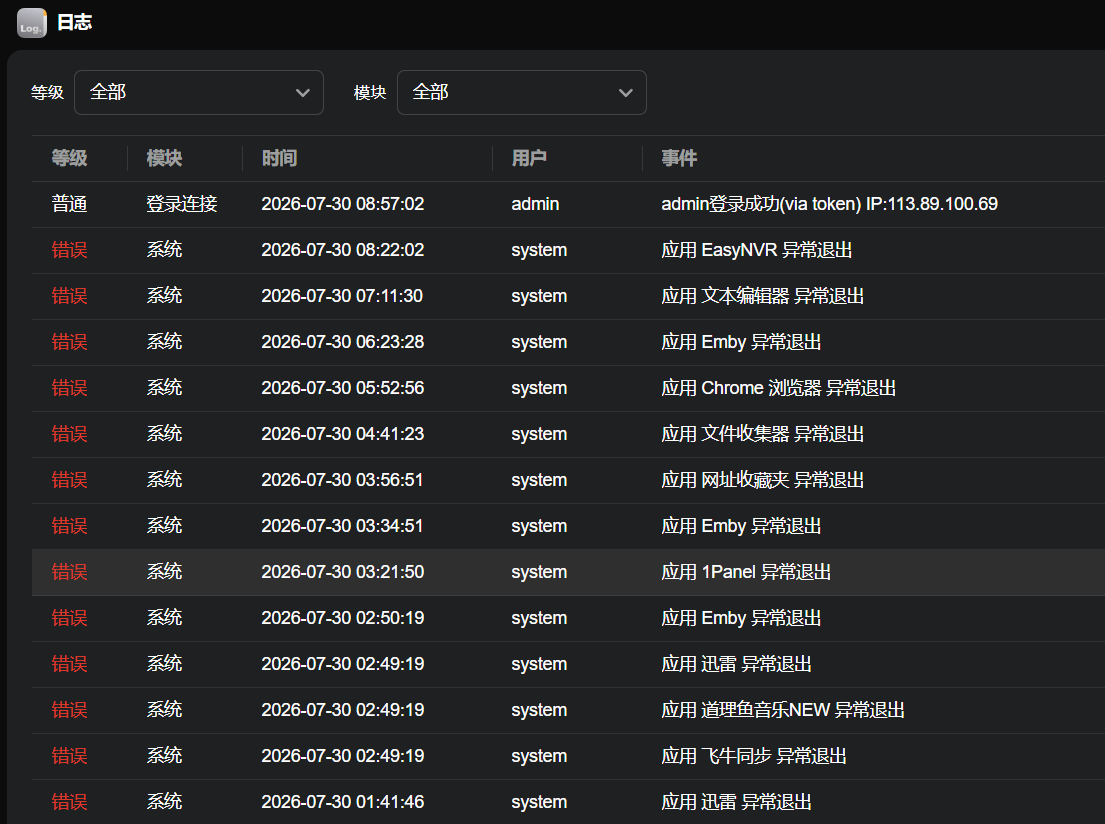The height and width of the screenshot is (824, 1105).
Task: Select the Chrome 浏览器 异常退出 log row
Action: point(568,388)
